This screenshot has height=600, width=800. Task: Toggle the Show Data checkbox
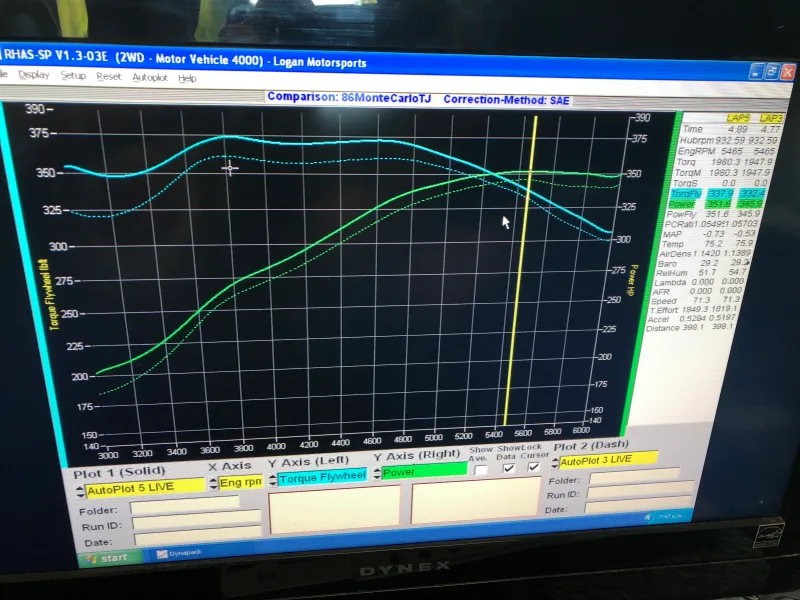509,468
